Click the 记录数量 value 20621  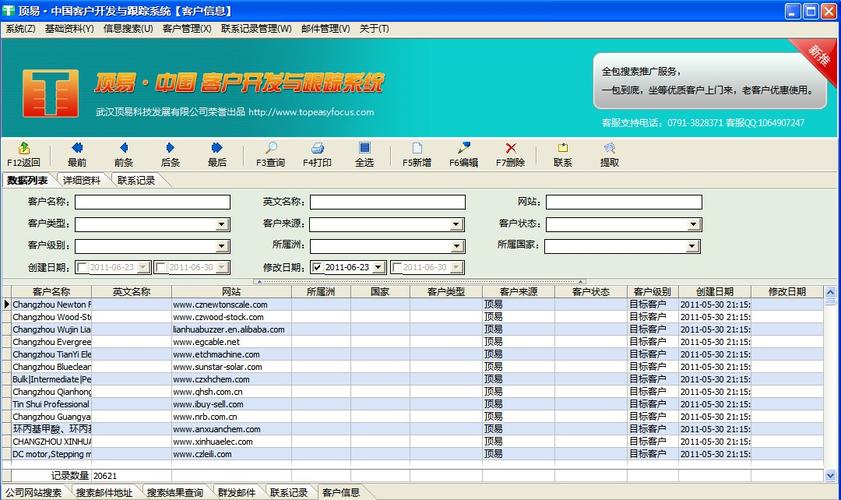(105, 476)
